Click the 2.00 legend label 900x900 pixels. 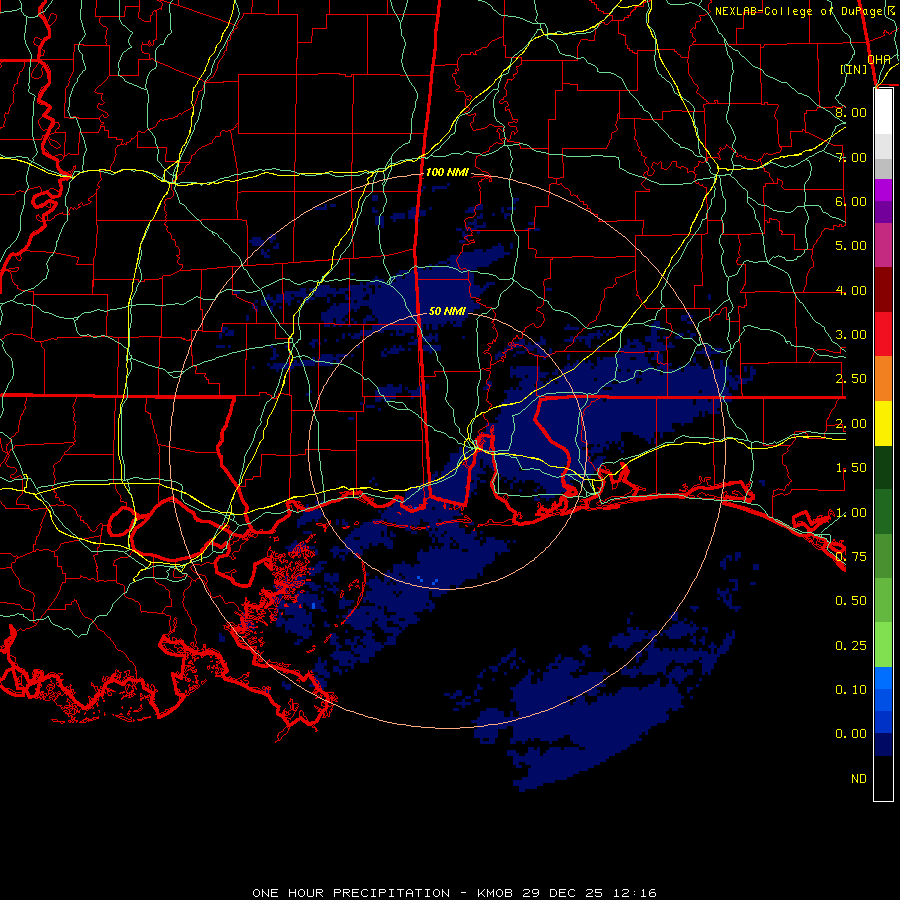[x=851, y=424]
